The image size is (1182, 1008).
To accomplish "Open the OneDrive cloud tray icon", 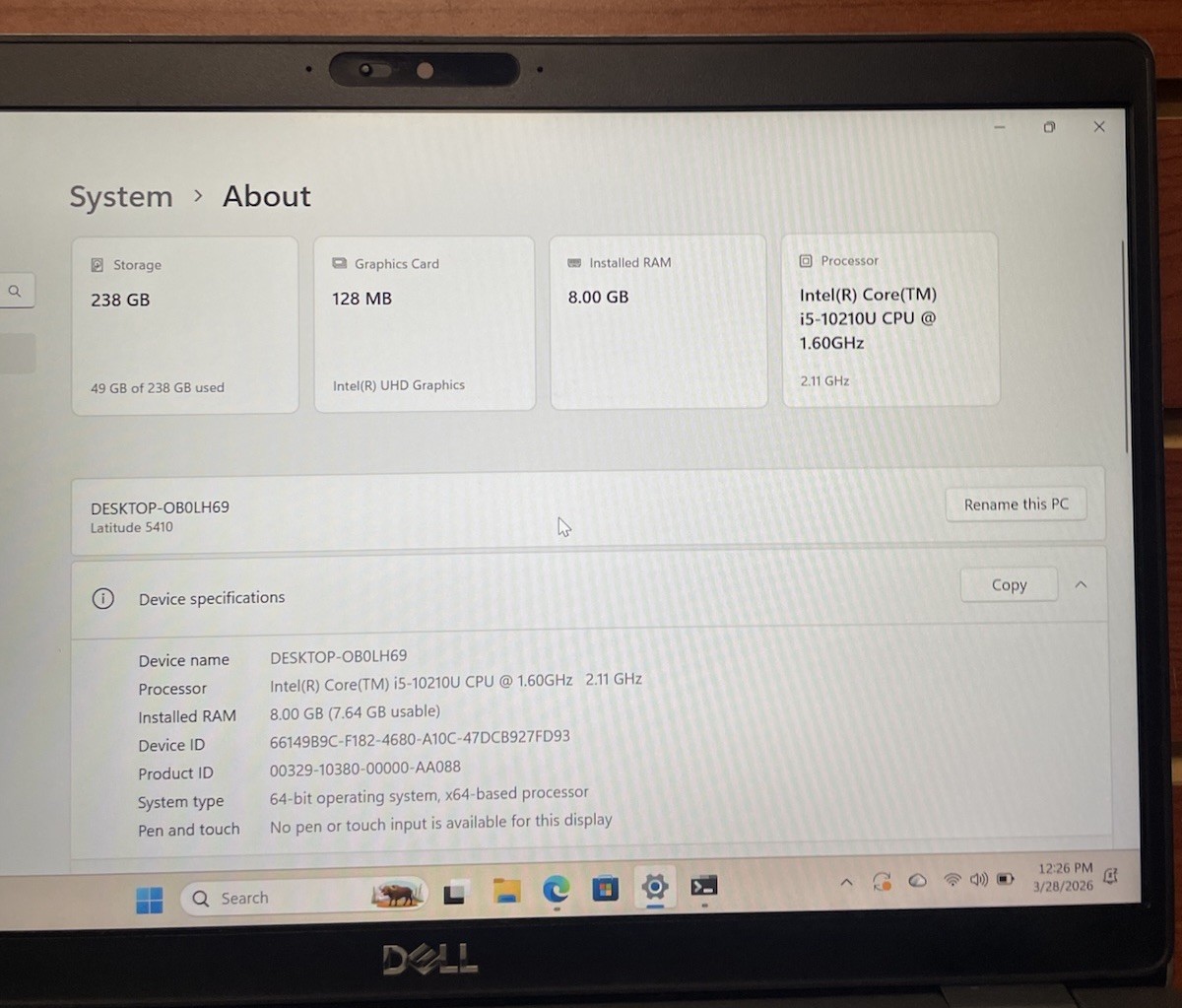I will 917,881.
